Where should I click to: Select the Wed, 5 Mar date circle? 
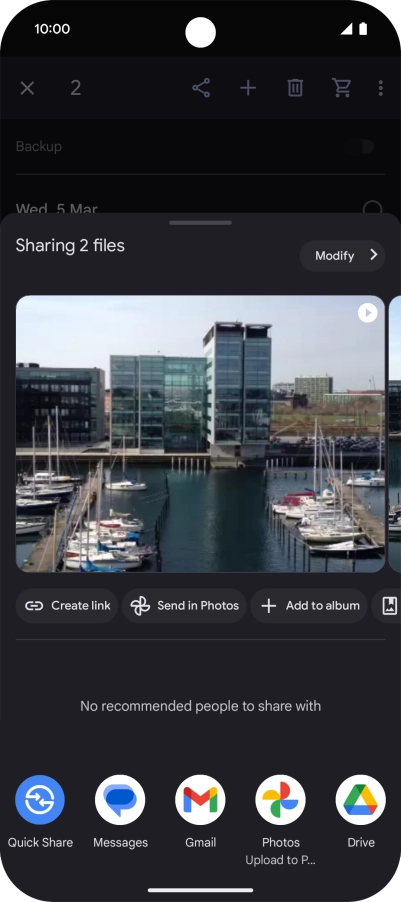click(x=373, y=208)
